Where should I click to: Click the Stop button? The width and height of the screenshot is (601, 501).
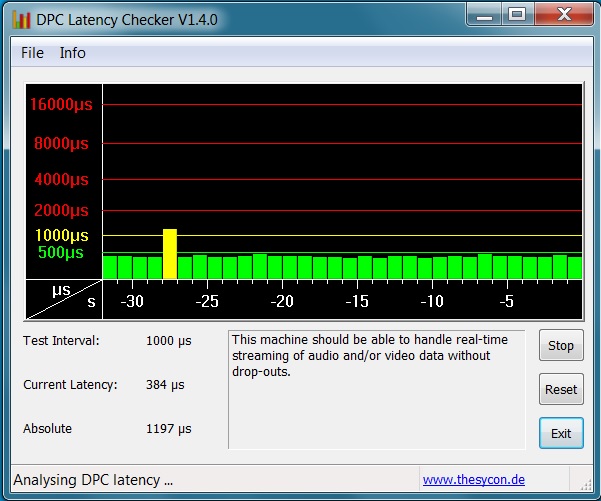click(561, 345)
